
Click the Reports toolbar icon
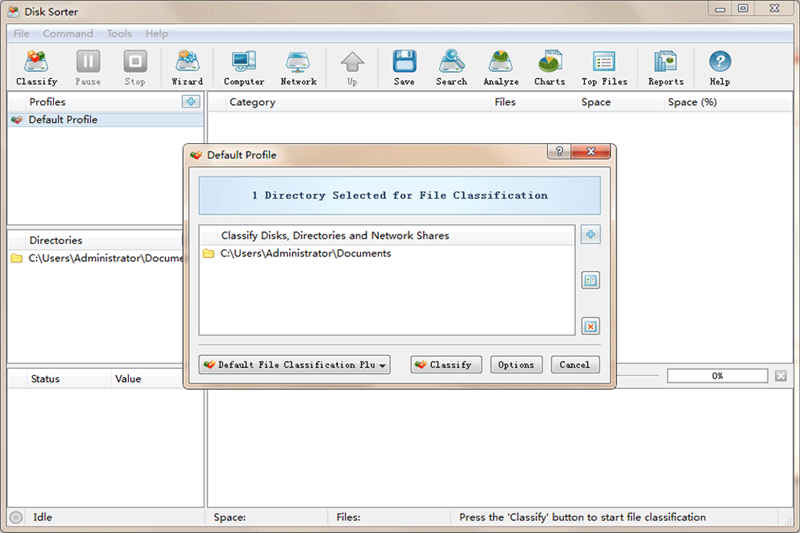(x=665, y=68)
